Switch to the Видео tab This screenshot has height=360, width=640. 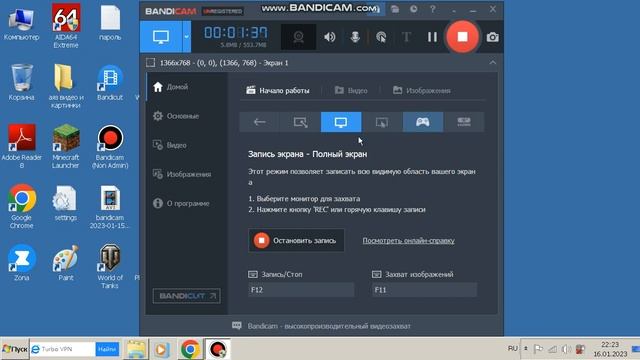point(351,90)
